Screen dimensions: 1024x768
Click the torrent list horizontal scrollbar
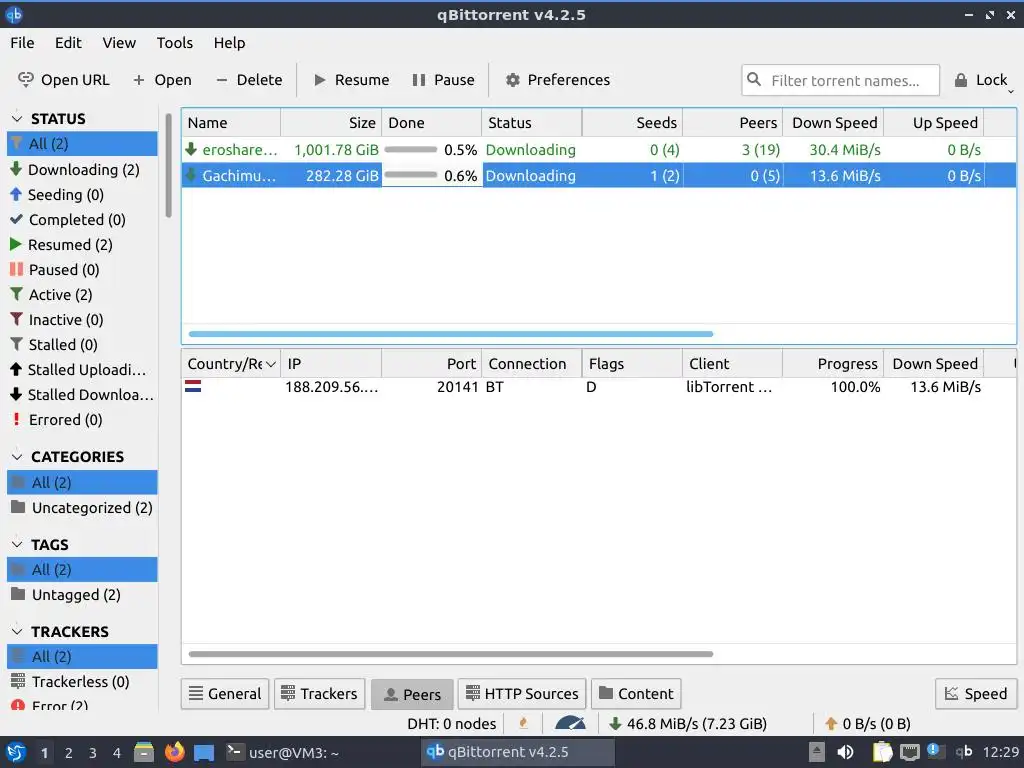tap(451, 334)
